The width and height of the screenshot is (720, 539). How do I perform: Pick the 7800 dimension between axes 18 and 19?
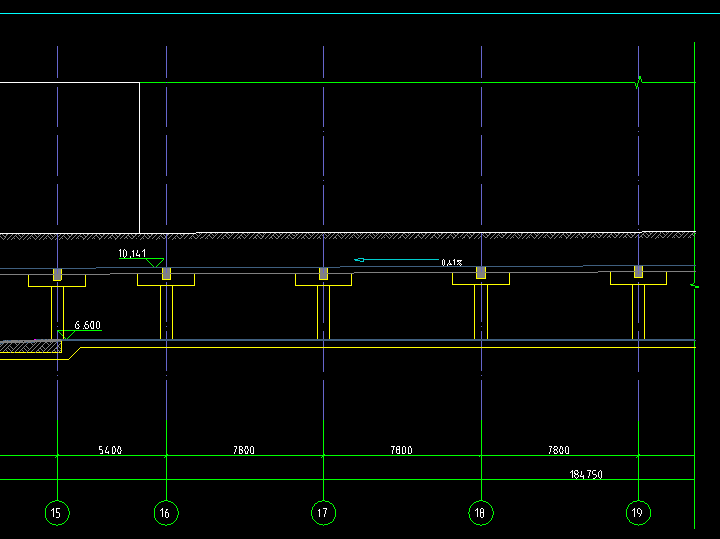(559, 450)
